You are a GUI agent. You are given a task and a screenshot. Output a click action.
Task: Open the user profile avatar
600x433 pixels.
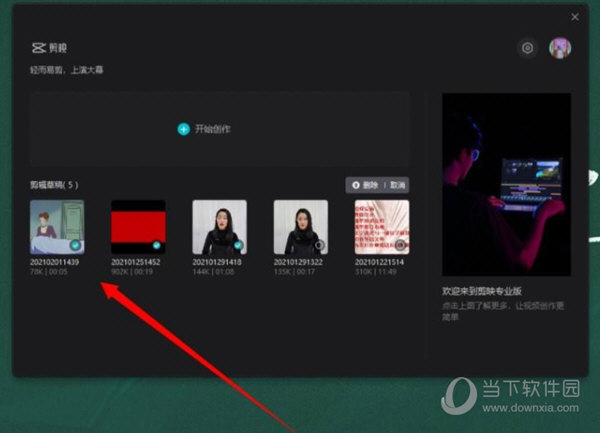(x=560, y=48)
